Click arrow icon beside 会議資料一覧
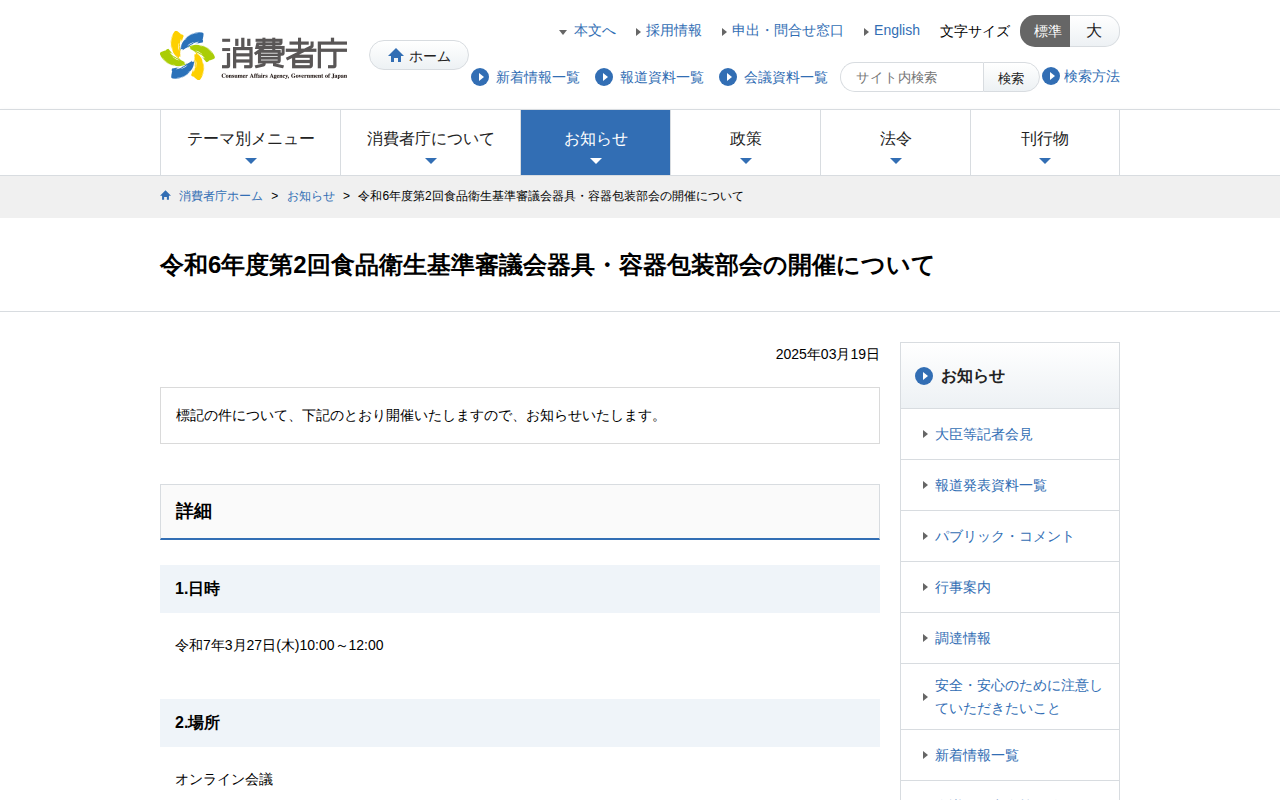Viewport: 1280px width, 800px height. 728,77
